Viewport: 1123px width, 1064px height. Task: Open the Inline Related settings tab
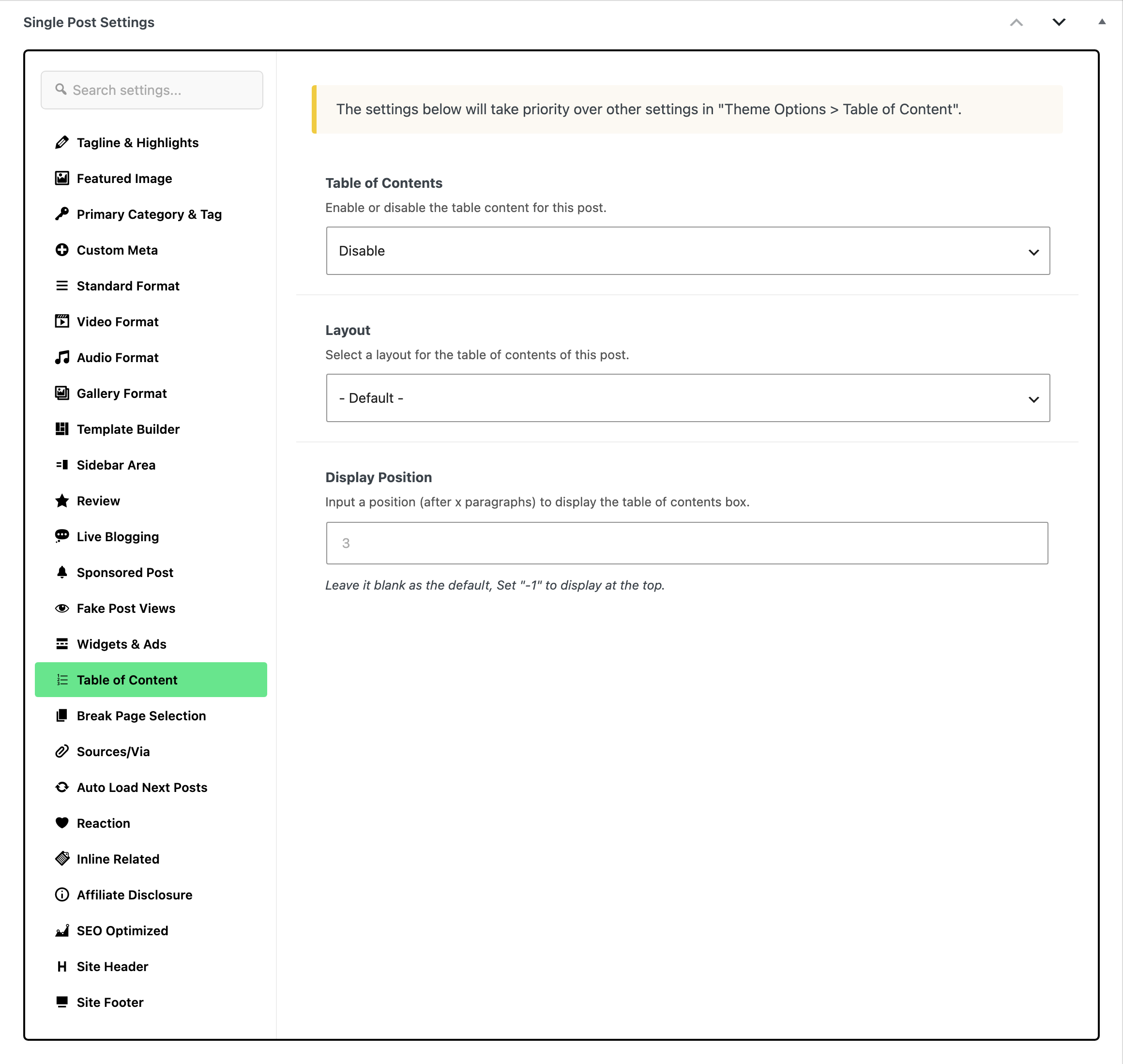(x=151, y=859)
